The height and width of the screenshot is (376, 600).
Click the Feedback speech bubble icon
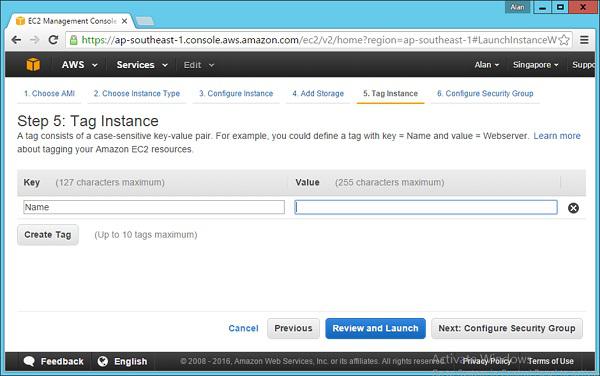click(x=29, y=361)
